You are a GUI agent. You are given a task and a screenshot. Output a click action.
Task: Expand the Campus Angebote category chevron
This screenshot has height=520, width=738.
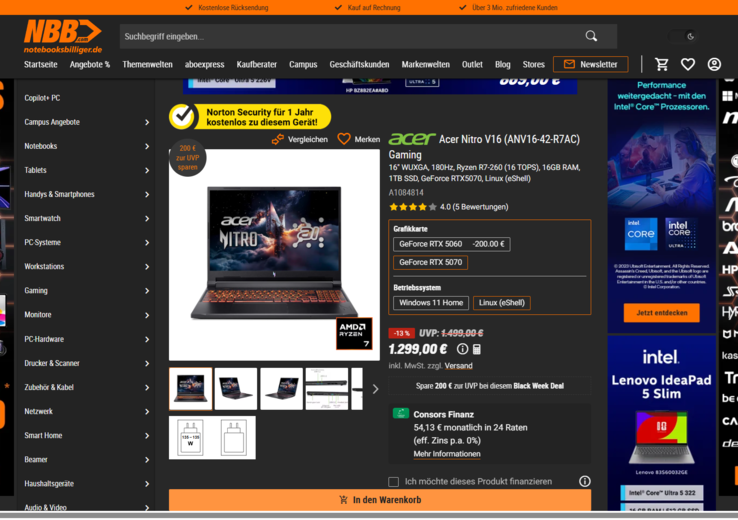pos(147,122)
